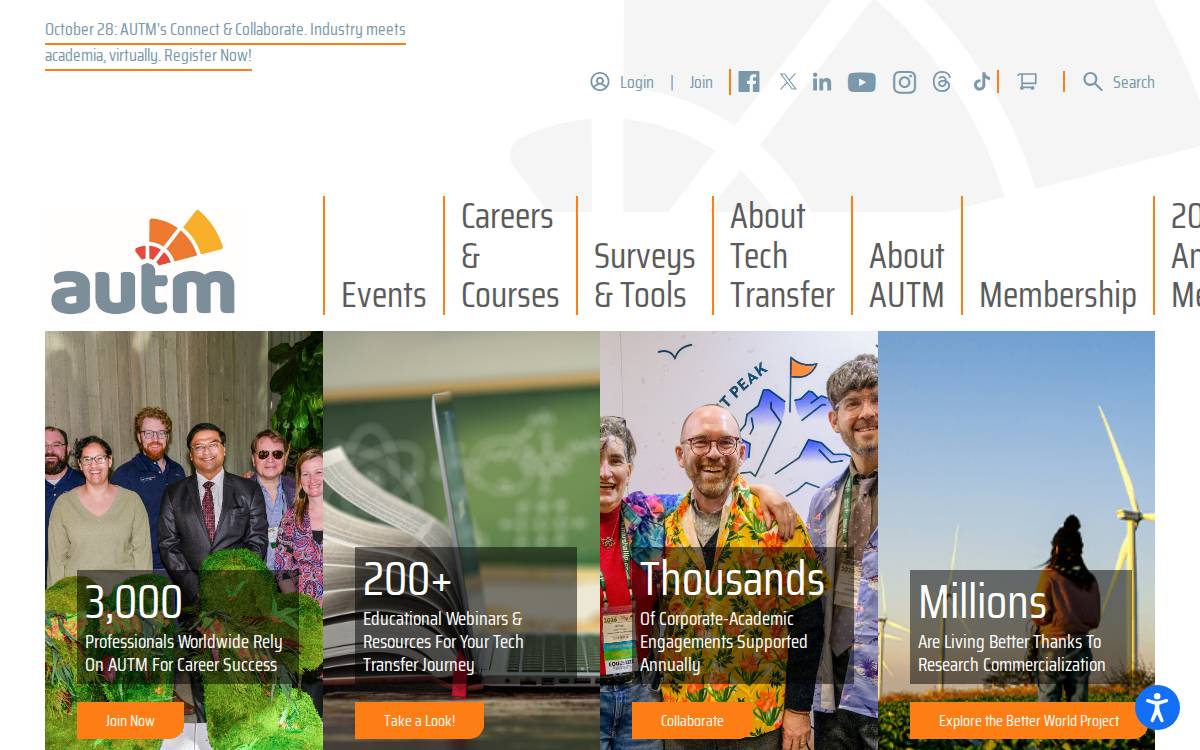Screen dimensions: 1200x750
Task: Click the user profile icon beside Login
Action: click(600, 82)
